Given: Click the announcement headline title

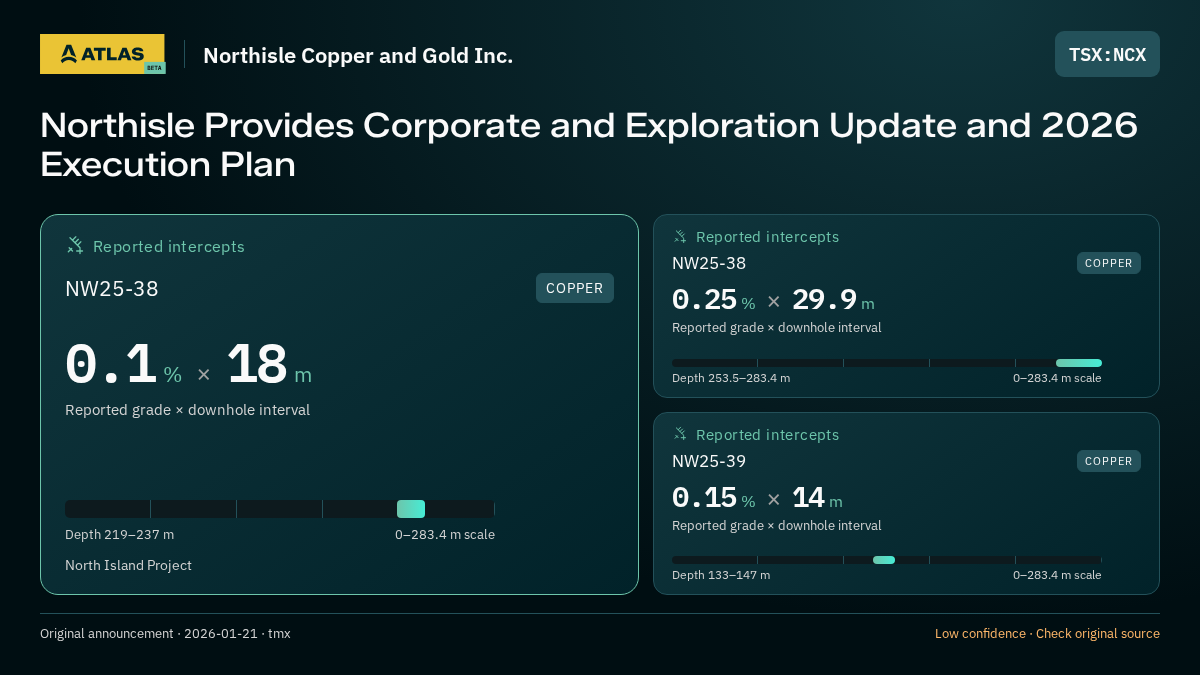Looking at the screenshot, I should [x=589, y=144].
